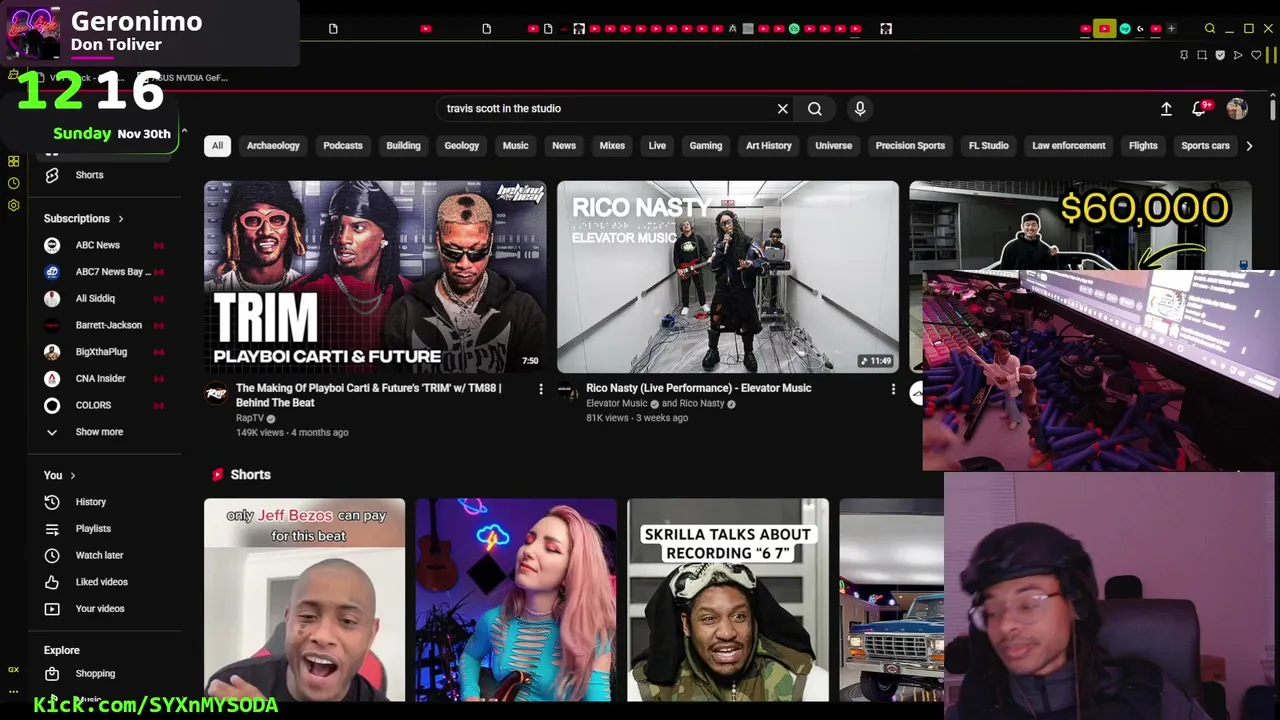Select the Podcasts filter chip
The height and width of the screenshot is (720, 1280).
343,146
